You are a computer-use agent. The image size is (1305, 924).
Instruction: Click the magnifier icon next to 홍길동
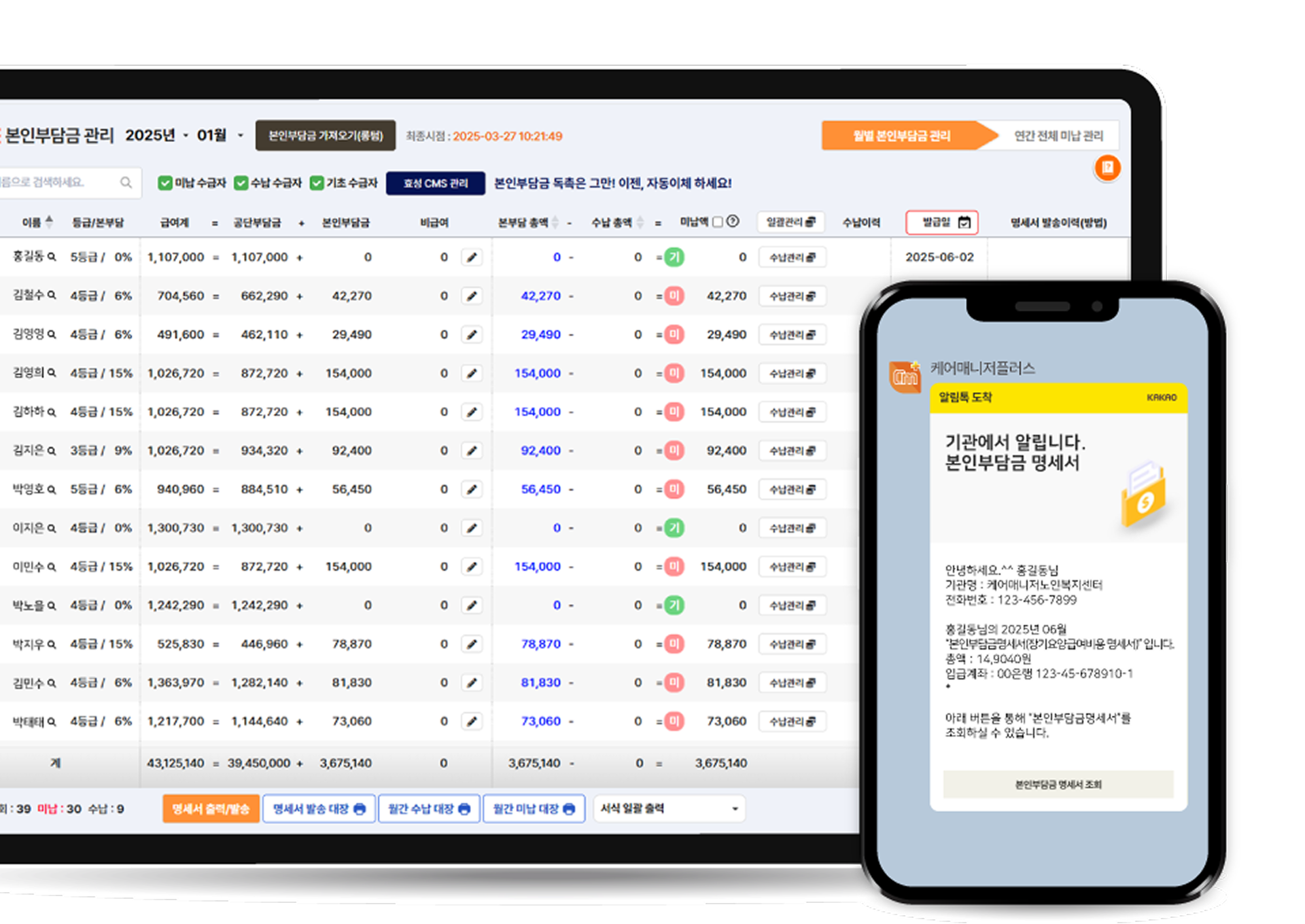[x=52, y=257]
